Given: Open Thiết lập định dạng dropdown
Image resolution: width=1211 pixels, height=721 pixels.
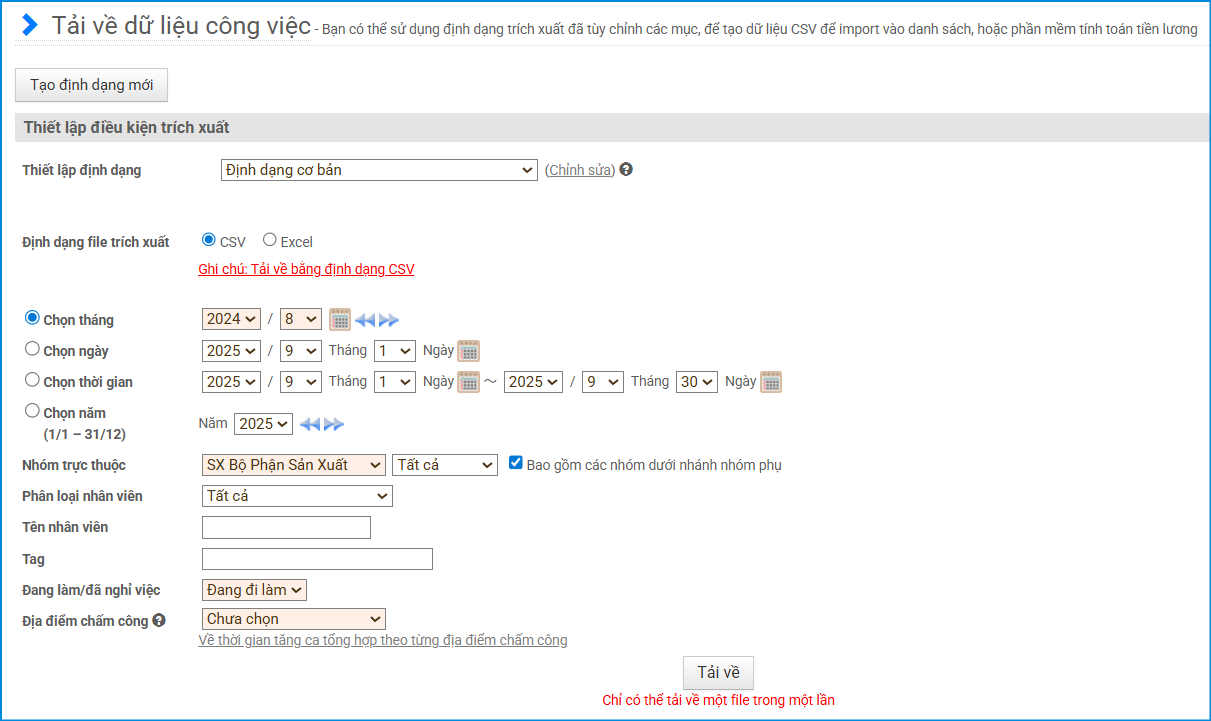Looking at the screenshot, I should click(x=379, y=170).
